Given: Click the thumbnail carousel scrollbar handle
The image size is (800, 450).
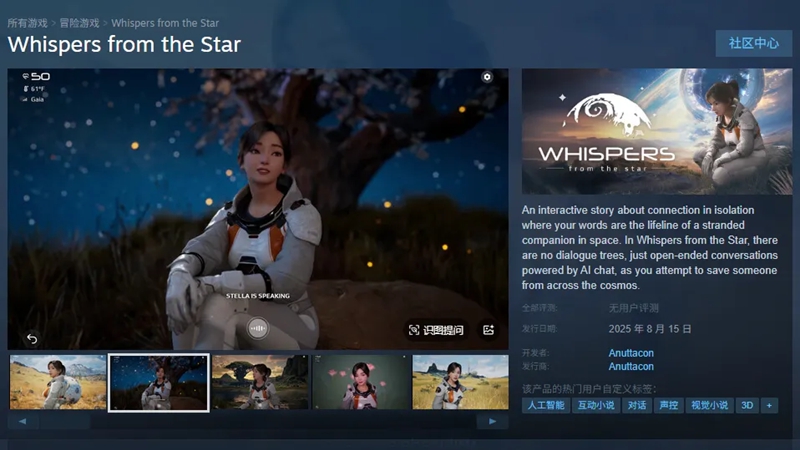Looking at the screenshot, I should pyautogui.click(x=65, y=421).
